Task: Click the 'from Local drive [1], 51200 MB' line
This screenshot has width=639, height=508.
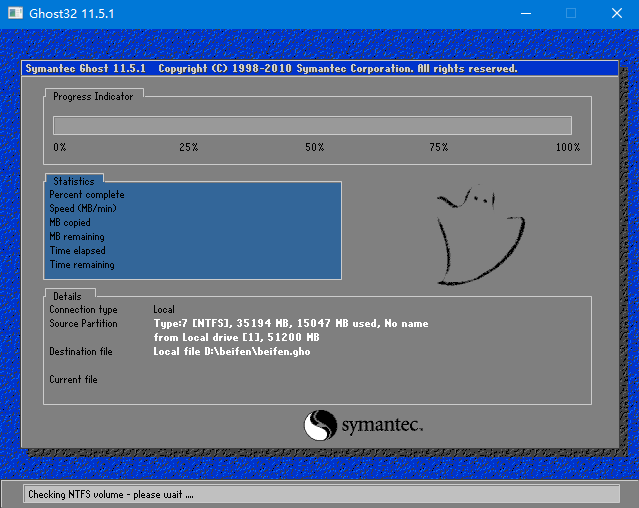Action: click(x=236, y=337)
